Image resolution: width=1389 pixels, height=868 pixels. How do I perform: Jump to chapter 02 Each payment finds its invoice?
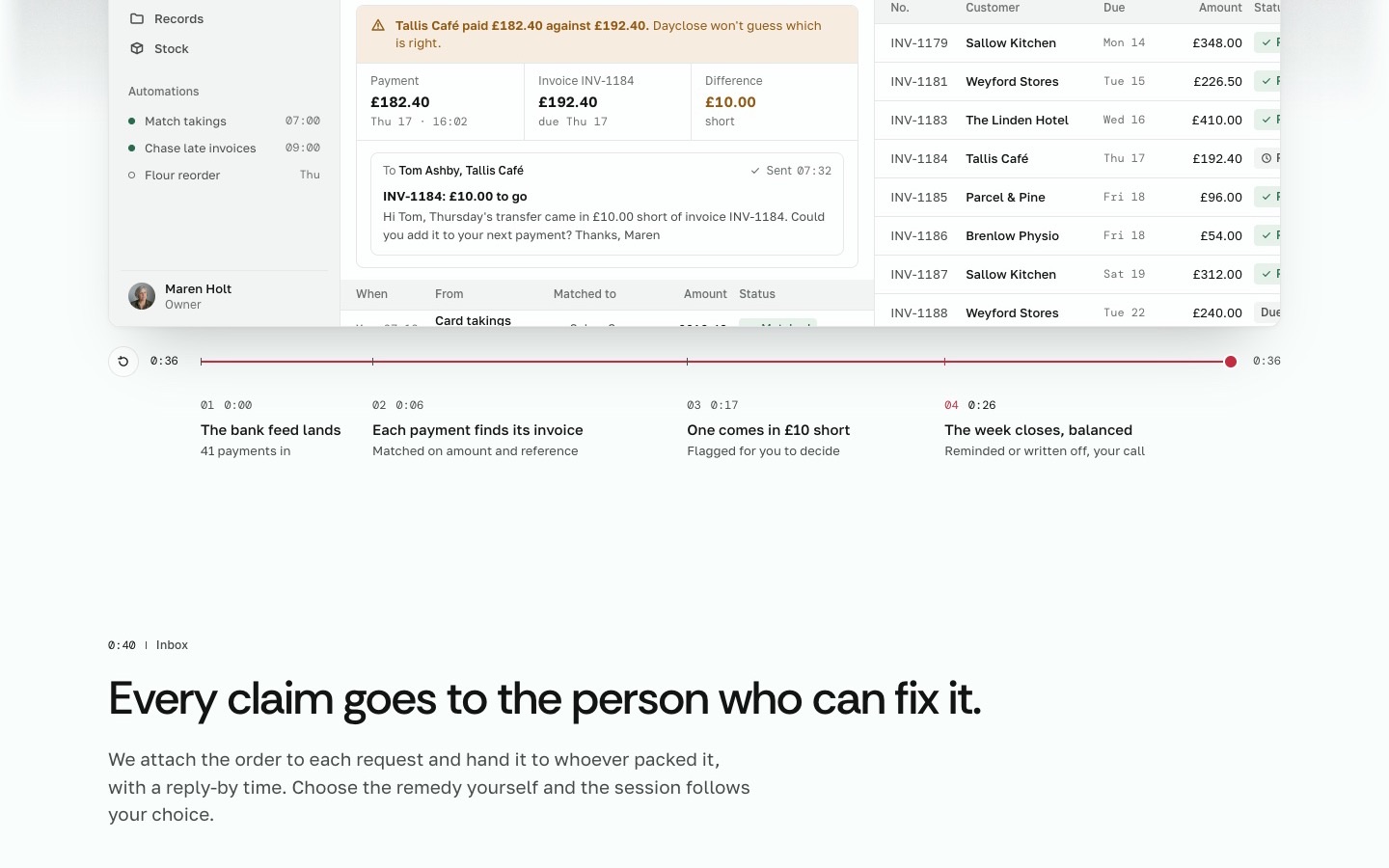coord(477,428)
